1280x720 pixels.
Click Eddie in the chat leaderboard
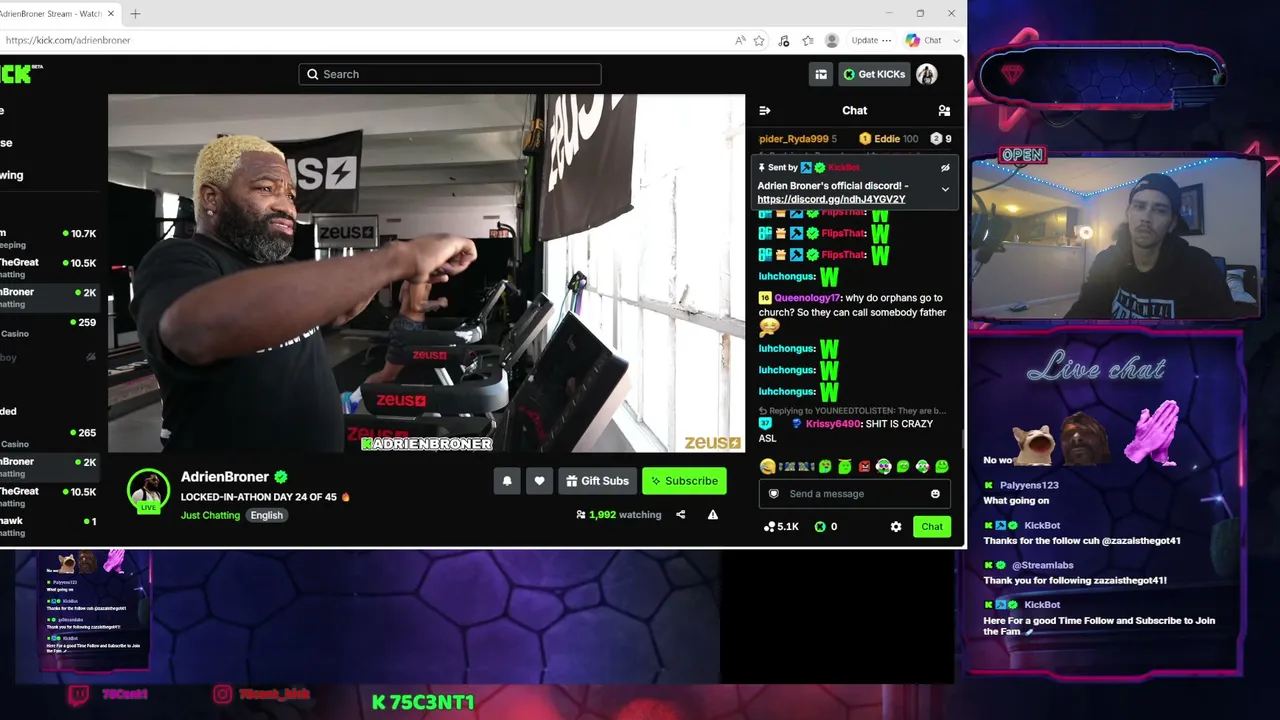tap(887, 139)
